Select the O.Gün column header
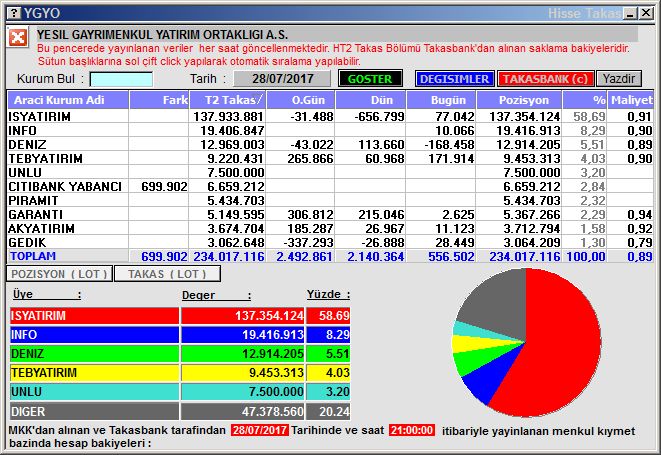Image resolution: width=661 pixels, height=455 pixels. click(x=301, y=100)
